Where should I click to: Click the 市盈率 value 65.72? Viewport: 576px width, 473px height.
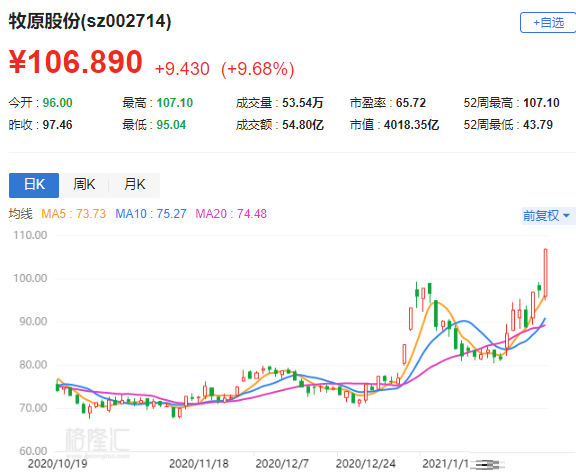coord(411,103)
